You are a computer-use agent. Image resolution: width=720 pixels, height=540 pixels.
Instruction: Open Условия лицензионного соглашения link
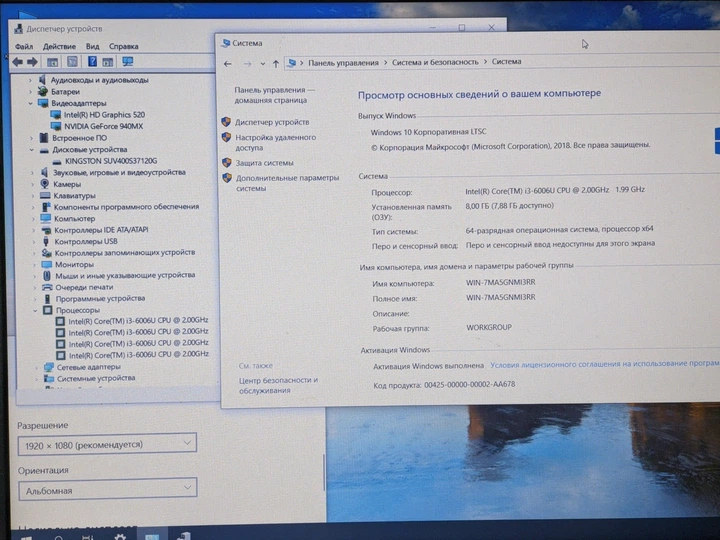(x=605, y=364)
